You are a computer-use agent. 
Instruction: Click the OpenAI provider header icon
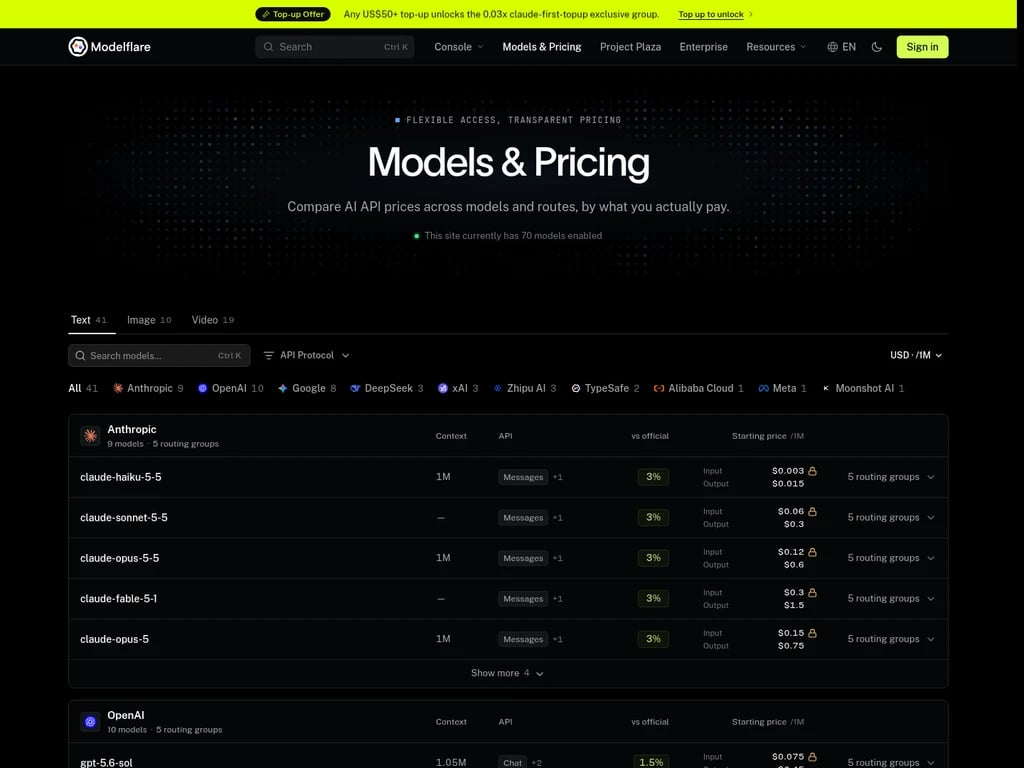pos(90,722)
